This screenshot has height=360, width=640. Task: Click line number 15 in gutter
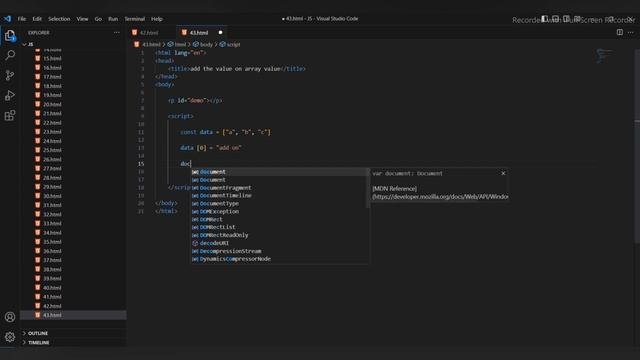pos(141,164)
